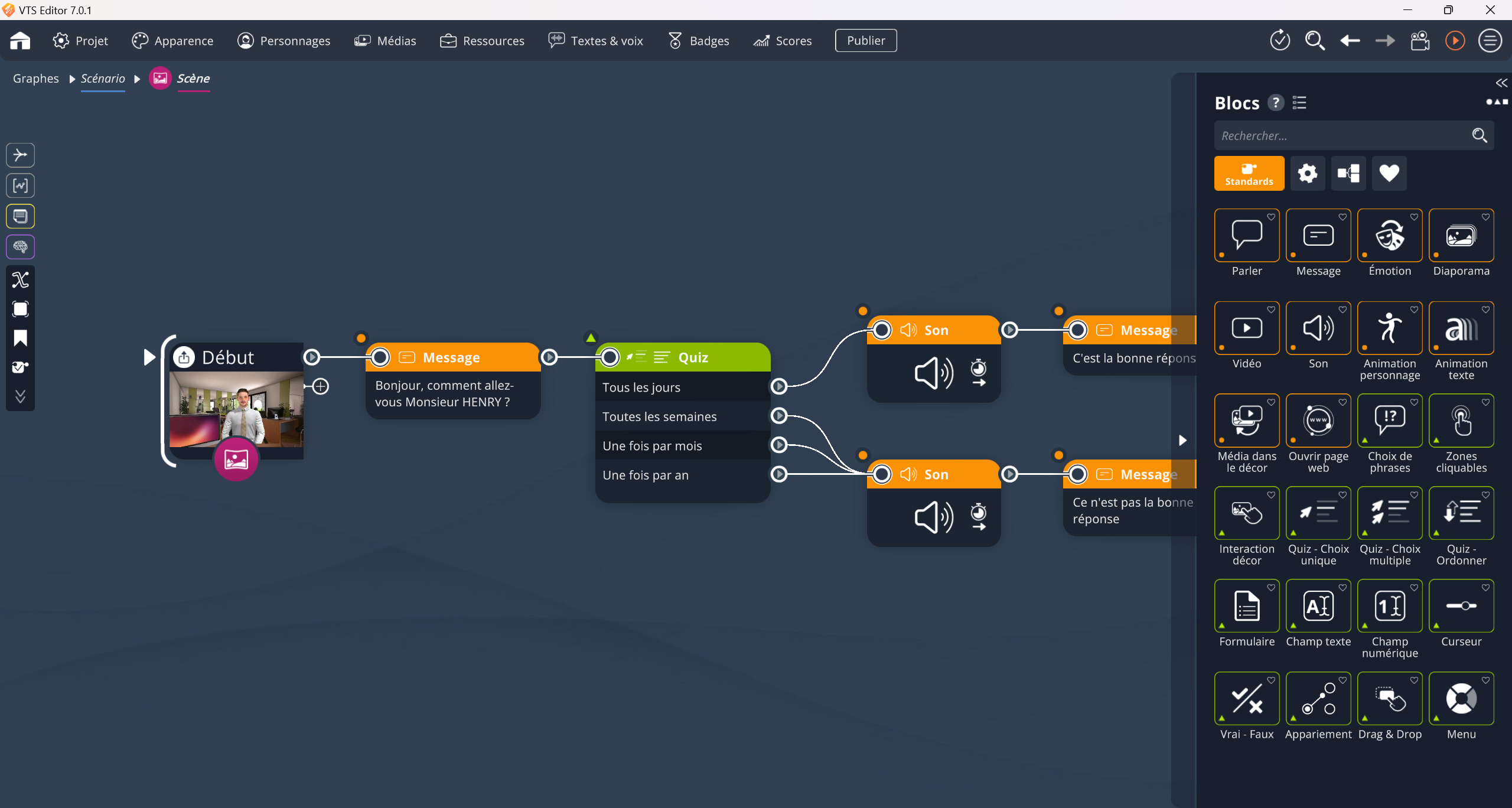Click the orange preview play icon
This screenshot has height=808, width=1512.
1455,41
